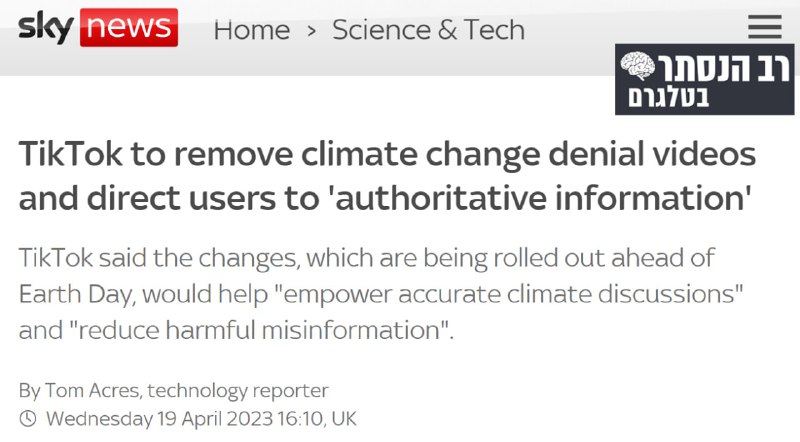The width and height of the screenshot is (800, 442).
Task: Click the 'בטלגרם' text in watermark
Action: [x=682, y=98]
